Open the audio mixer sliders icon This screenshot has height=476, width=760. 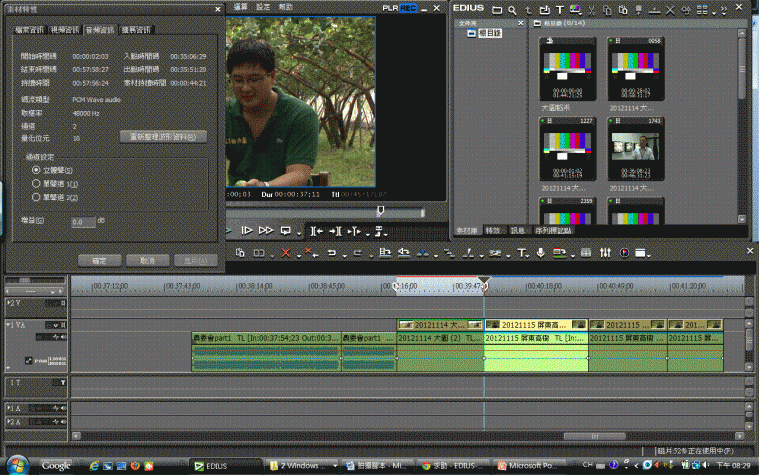(604, 253)
